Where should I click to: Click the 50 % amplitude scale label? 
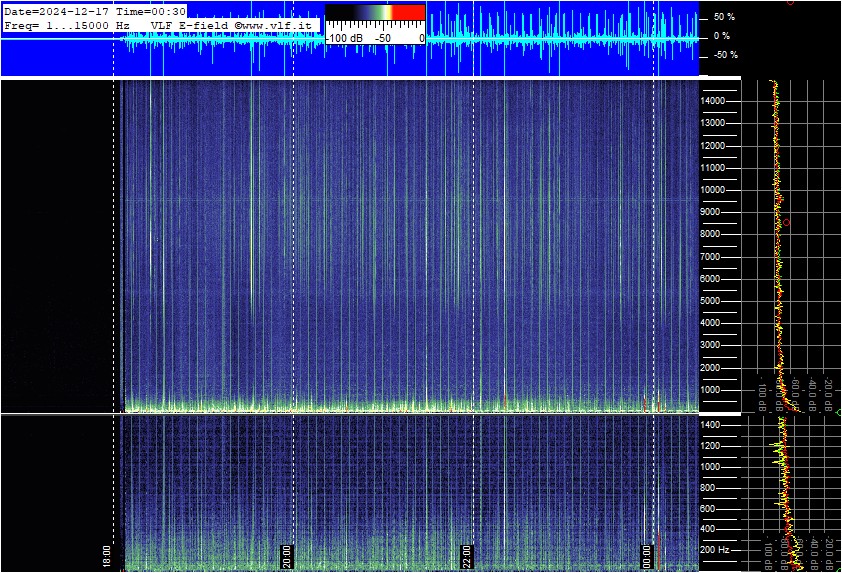pyautogui.click(x=724, y=17)
